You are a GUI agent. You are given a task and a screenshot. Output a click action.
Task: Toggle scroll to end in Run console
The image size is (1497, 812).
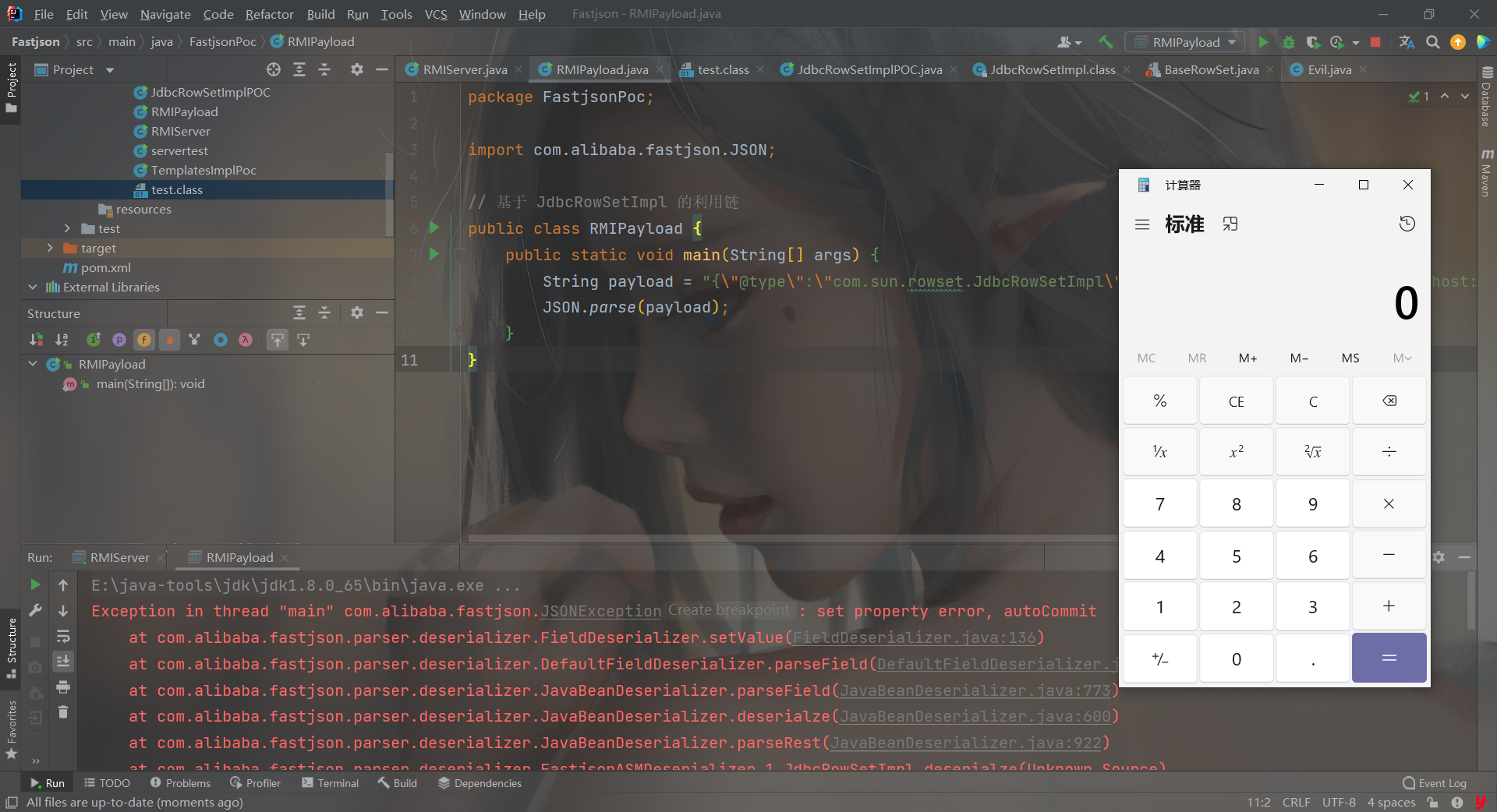(63, 662)
